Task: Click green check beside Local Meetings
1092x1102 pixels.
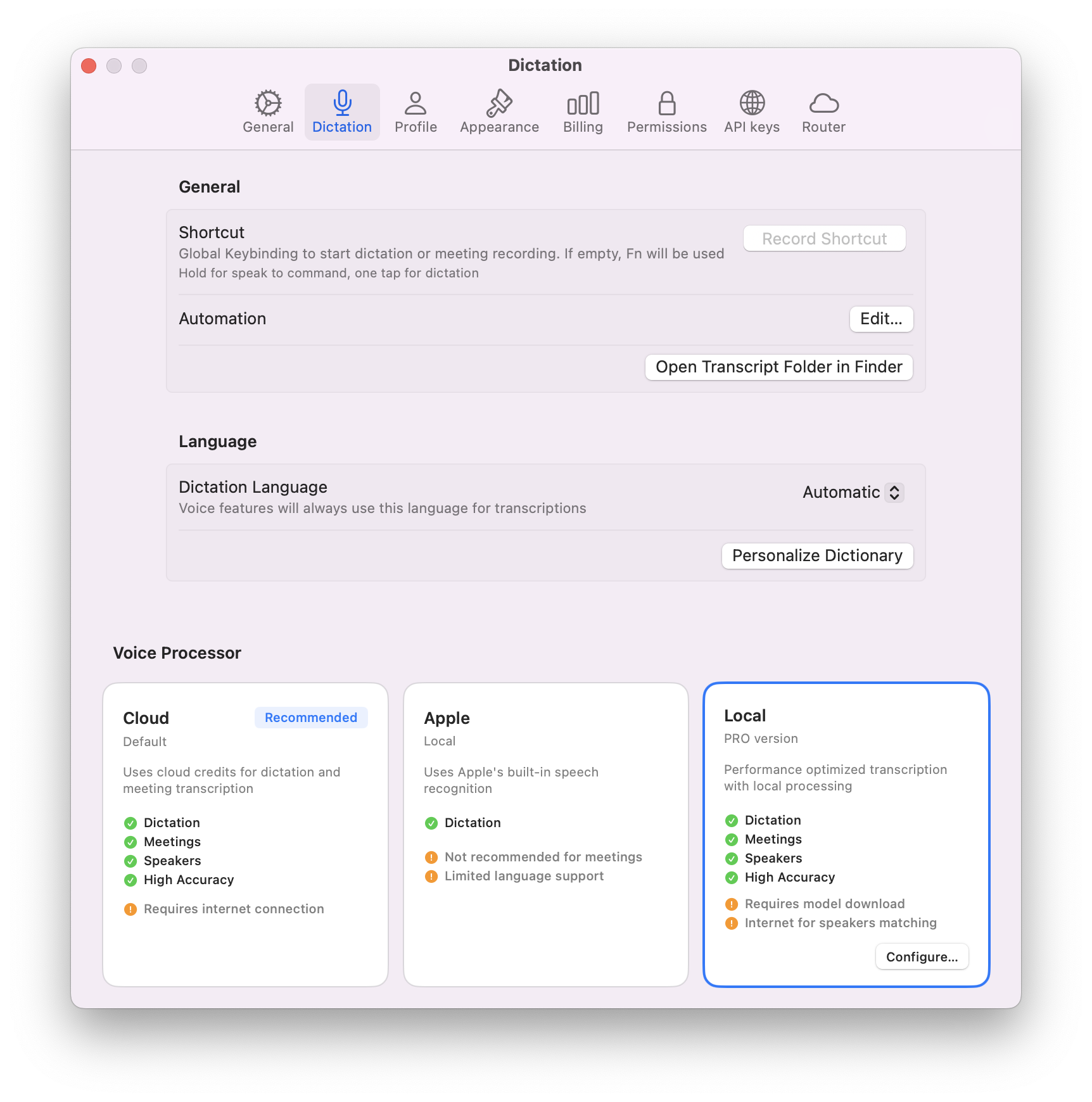Action: point(732,839)
